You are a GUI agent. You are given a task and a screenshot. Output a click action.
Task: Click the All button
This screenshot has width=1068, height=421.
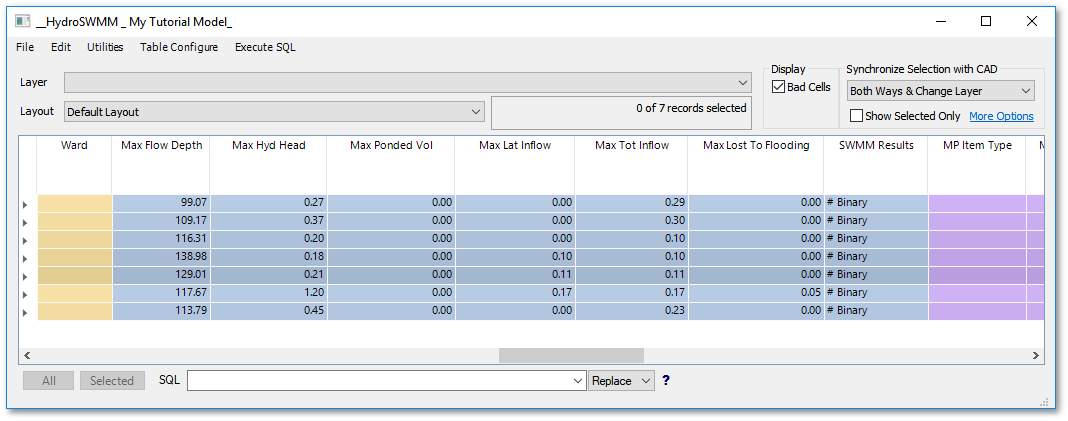point(48,381)
